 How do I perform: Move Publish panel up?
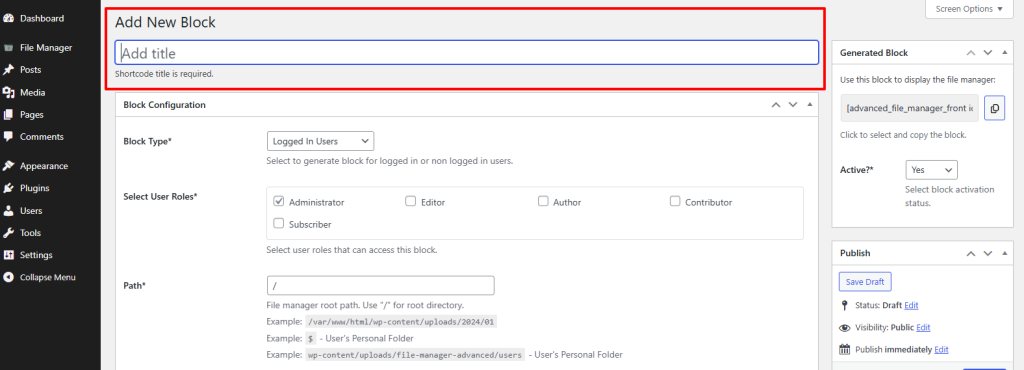(x=970, y=253)
